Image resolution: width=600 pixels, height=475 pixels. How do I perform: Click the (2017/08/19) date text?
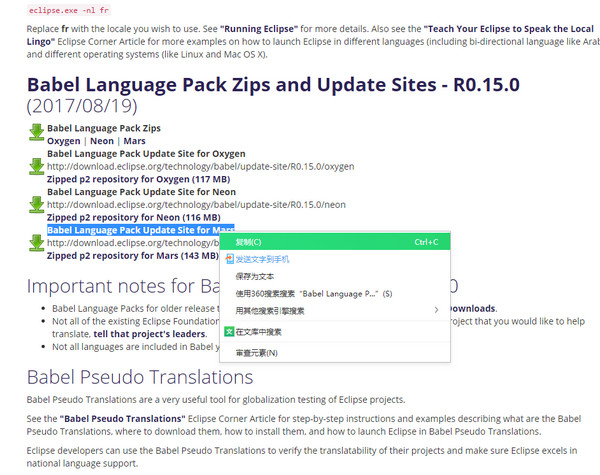click(x=82, y=106)
